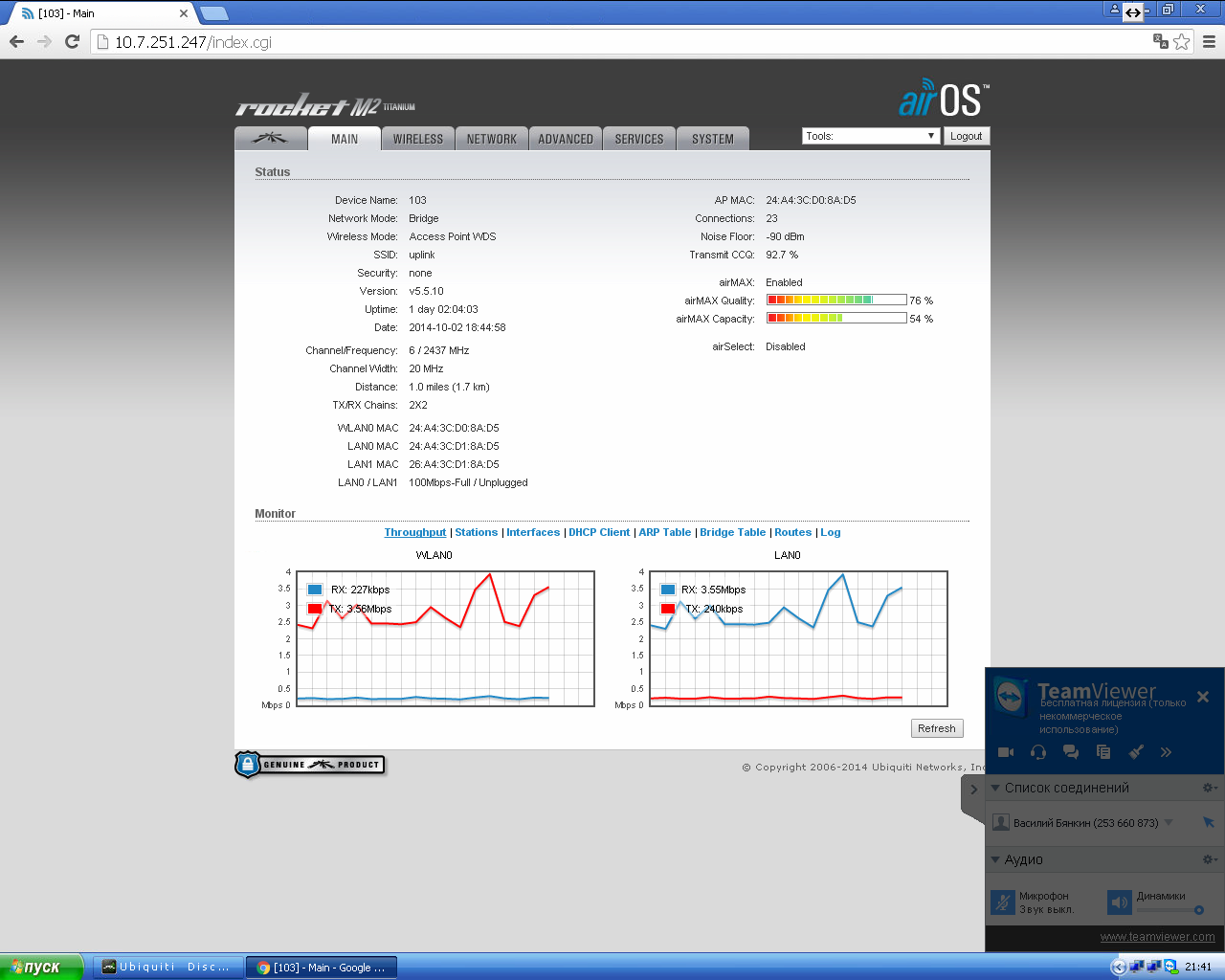The height and width of the screenshot is (980, 1225).
Task: Click the Василий Бянкин avatar icon
Action: pos(1001,822)
